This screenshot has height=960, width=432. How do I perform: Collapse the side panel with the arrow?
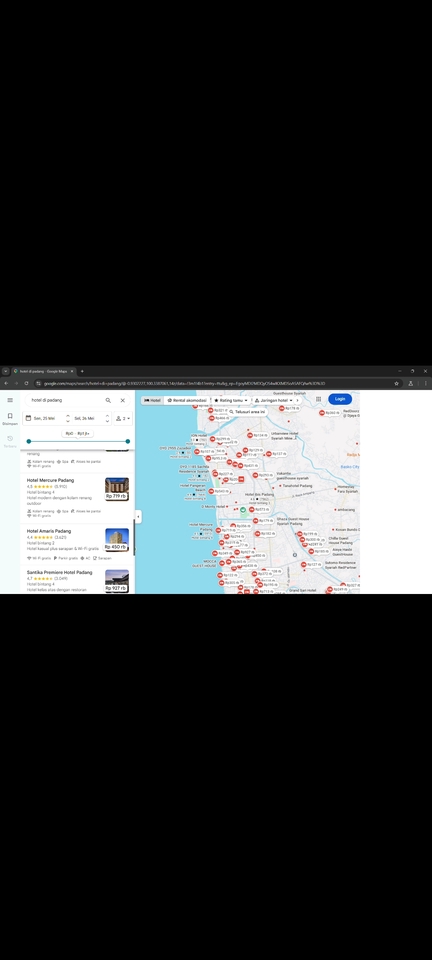point(138,517)
